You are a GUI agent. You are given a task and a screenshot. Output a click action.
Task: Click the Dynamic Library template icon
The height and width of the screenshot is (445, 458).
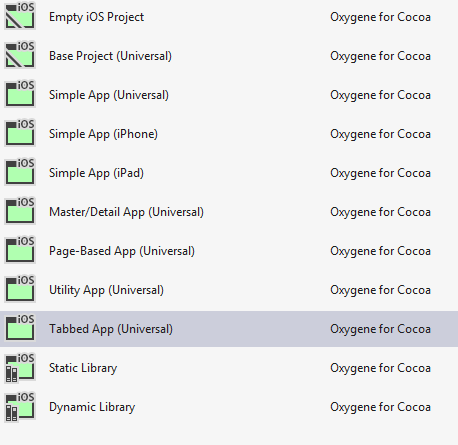20,406
